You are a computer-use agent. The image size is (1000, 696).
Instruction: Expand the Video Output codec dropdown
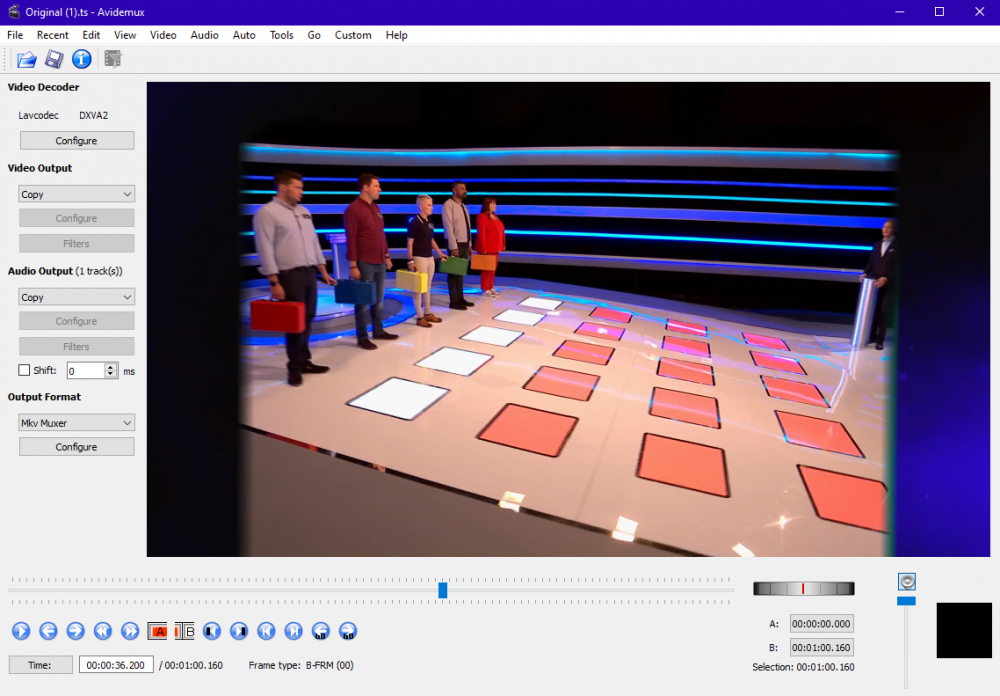76,195
